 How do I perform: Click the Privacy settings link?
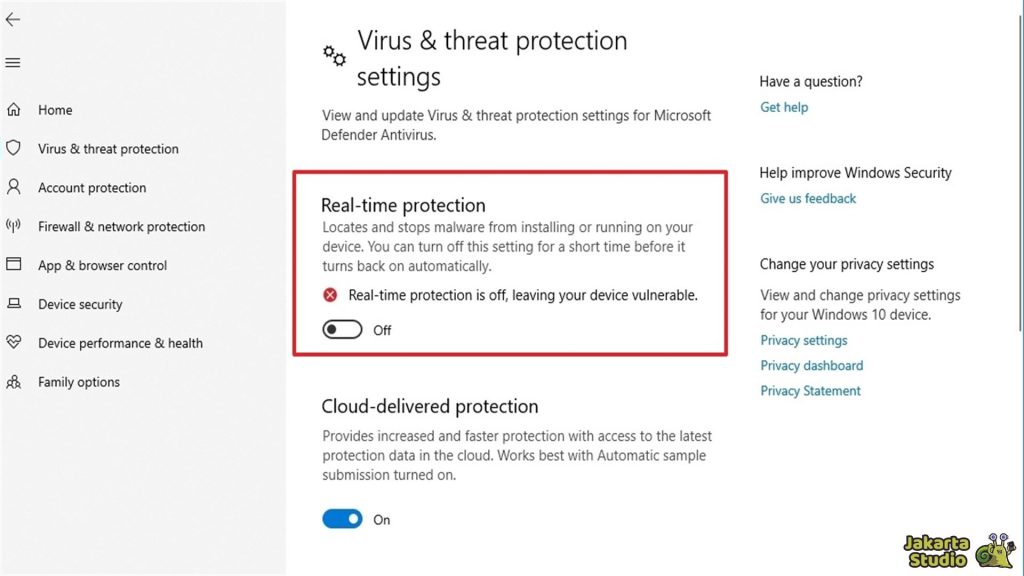pos(803,340)
